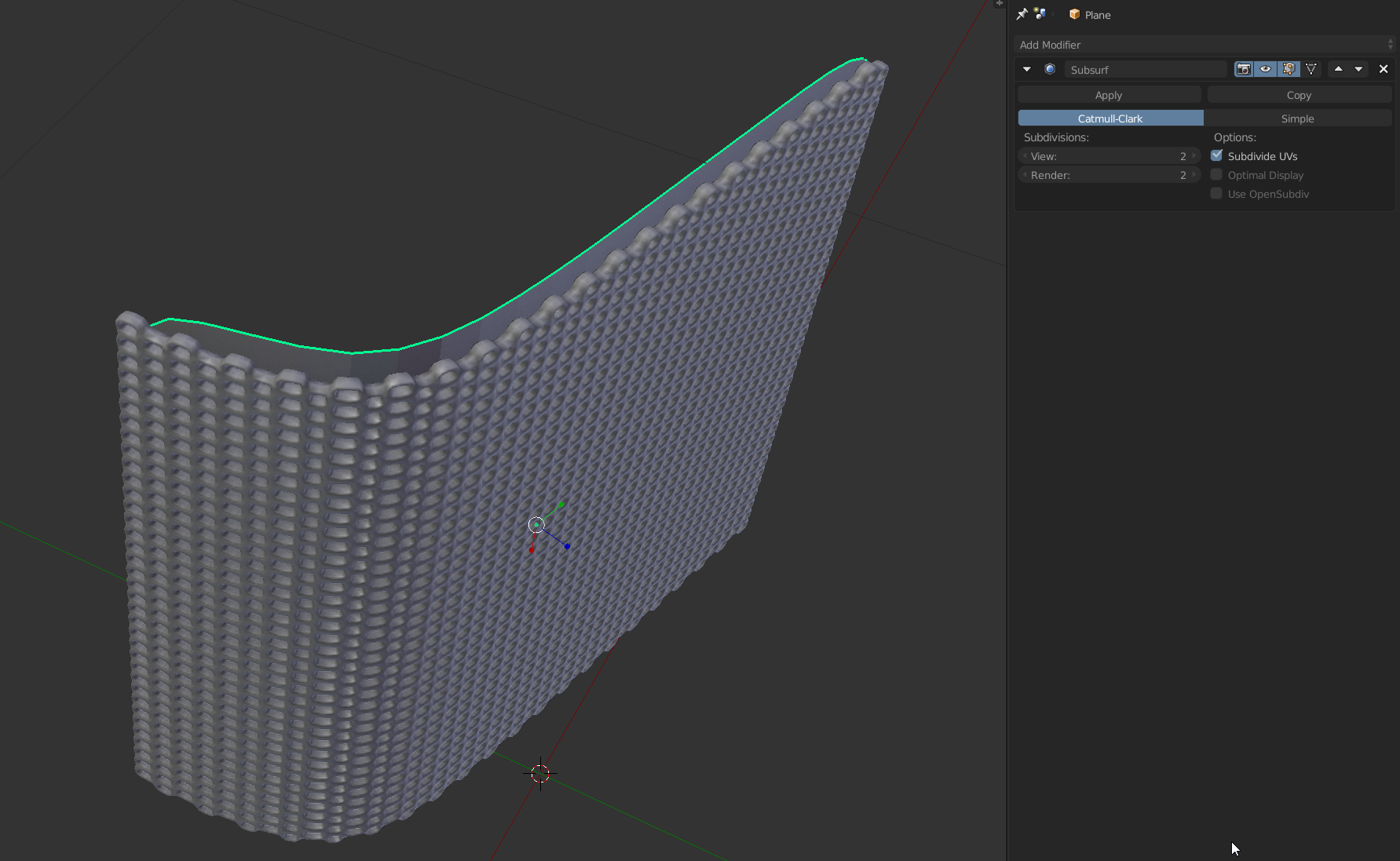Viewport: 1400px width, 861px height.
Task: Open the Add Modifier dropdown
Action: coord(1203,45)
